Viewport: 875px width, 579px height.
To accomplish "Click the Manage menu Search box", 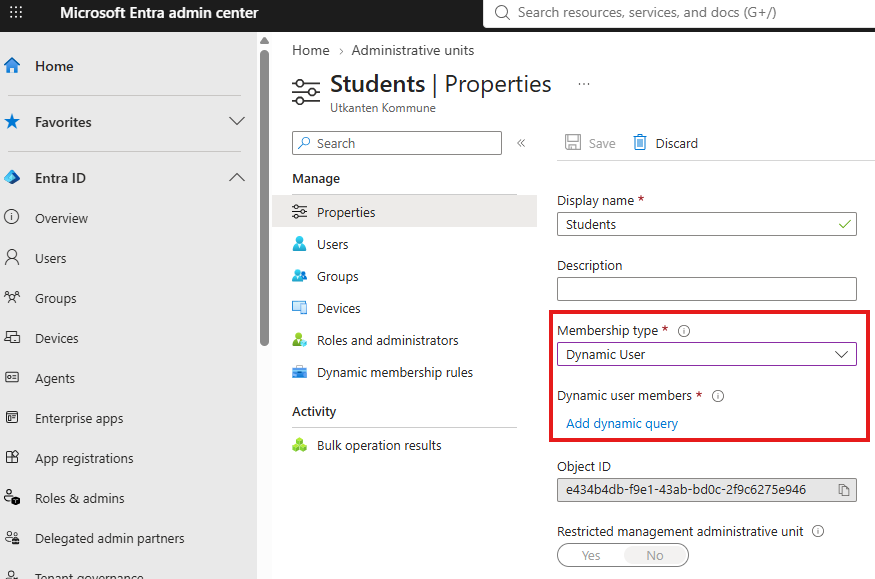I will (x=397, y=143).
